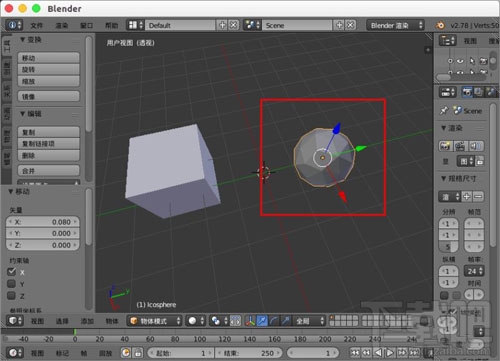Add a render preset with plus icon
Viewport: 500px width, 361px height.
click(467, 197)
